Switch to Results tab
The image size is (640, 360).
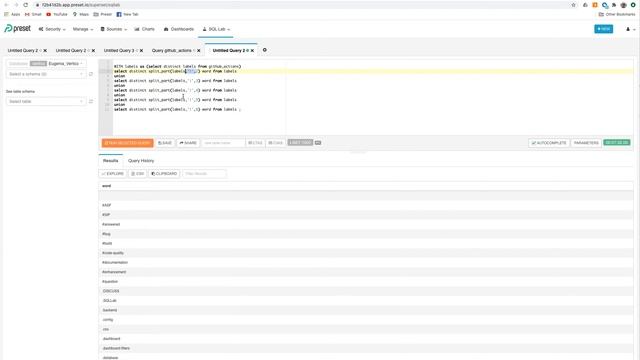point(111,161)
